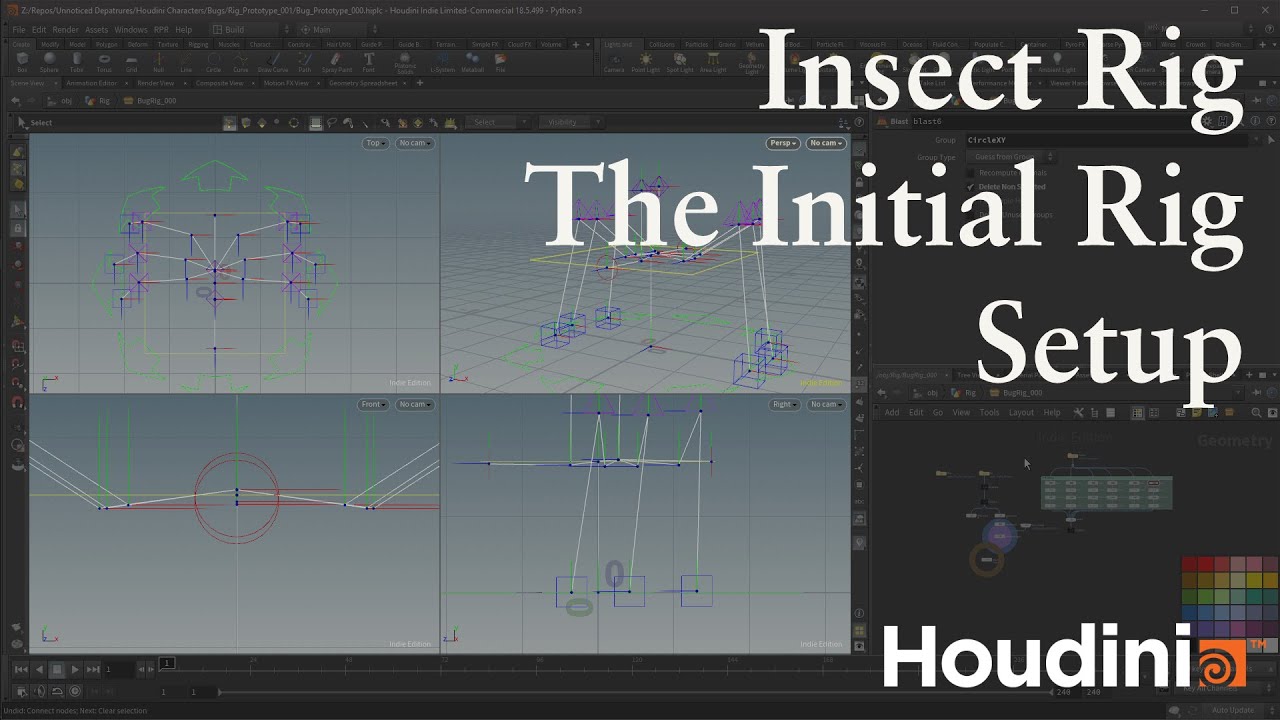Viewport: 1280px width, 720px height.
Task: Add a Point Light from shelf
Action: coord(645,63)
